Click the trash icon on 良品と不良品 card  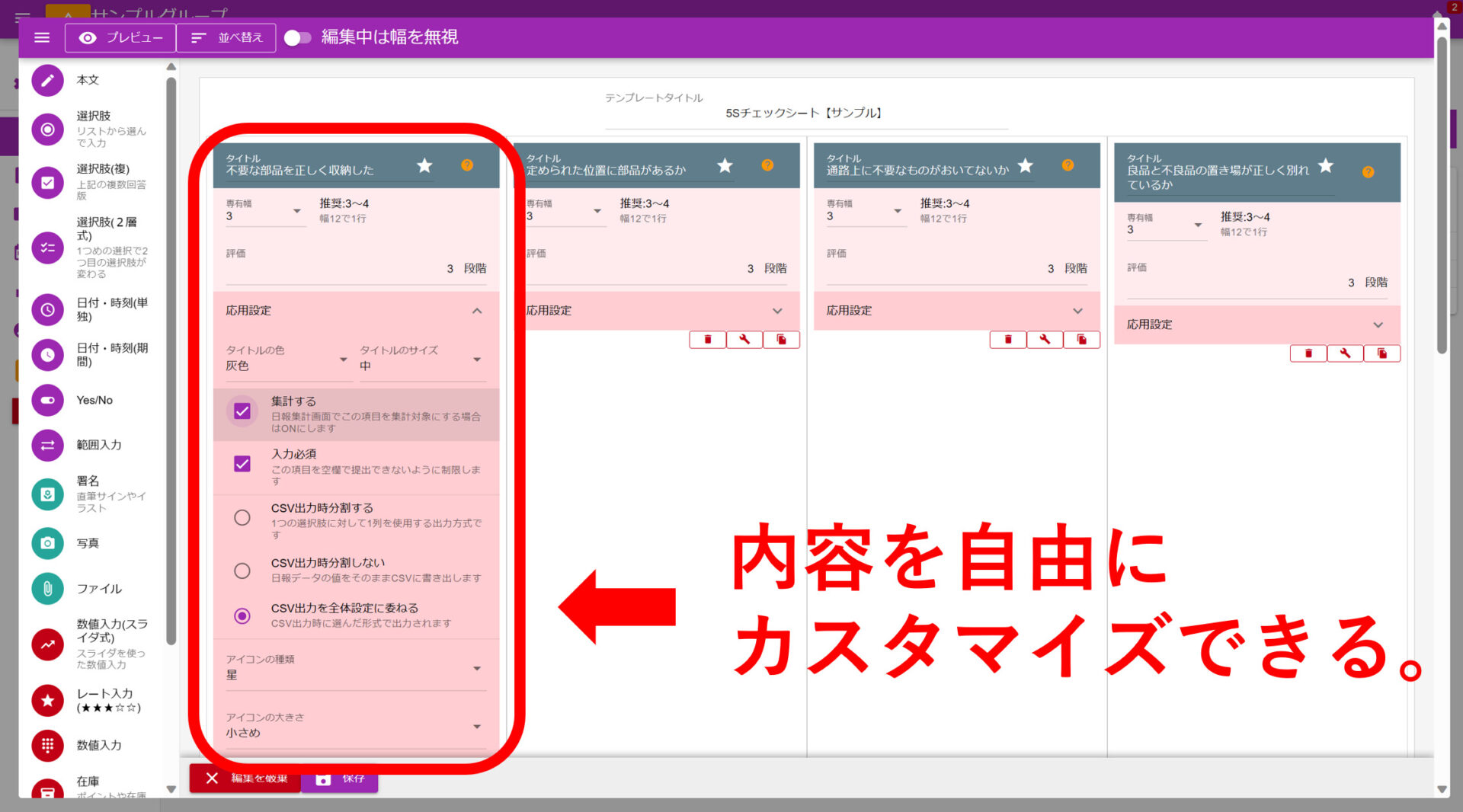(x=1308, y=353)
